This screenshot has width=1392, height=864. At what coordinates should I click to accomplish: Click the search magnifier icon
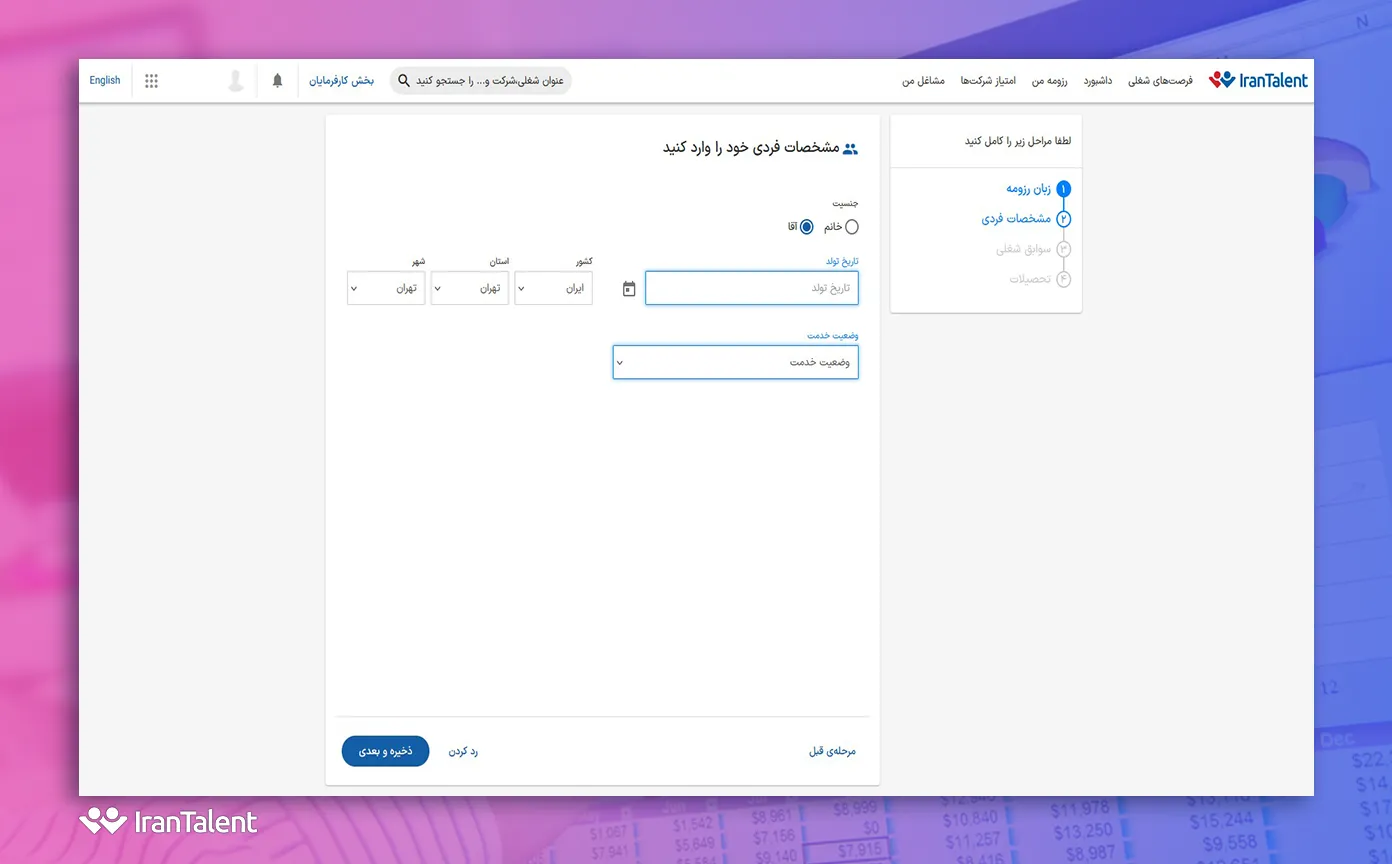point(404,81)
